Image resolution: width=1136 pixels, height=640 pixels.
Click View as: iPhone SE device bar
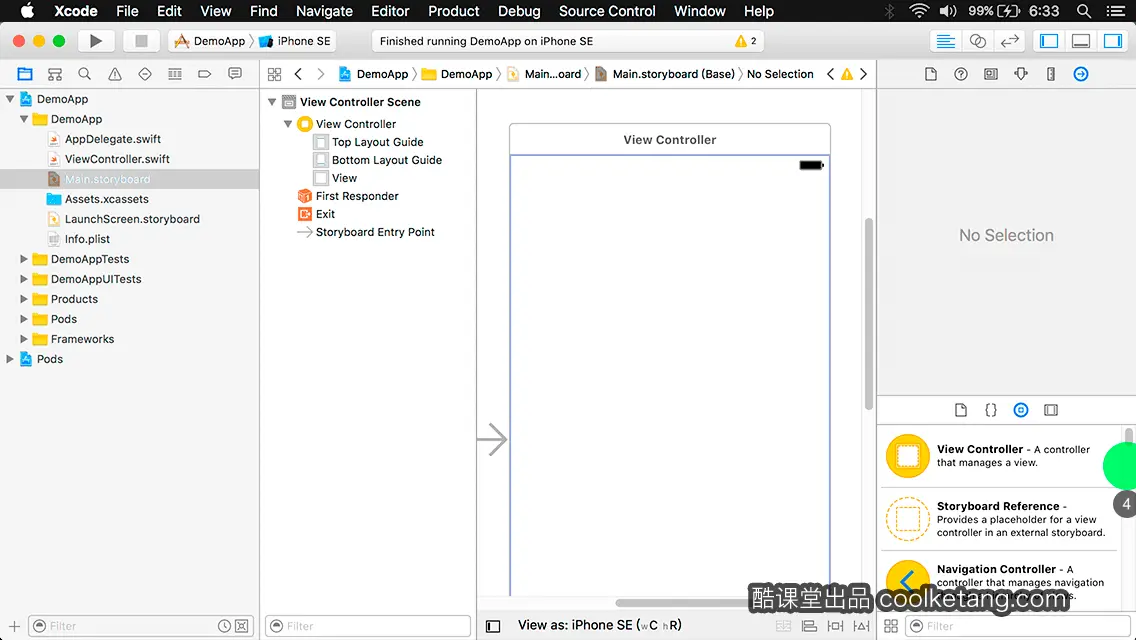click(x=599, y=626)
